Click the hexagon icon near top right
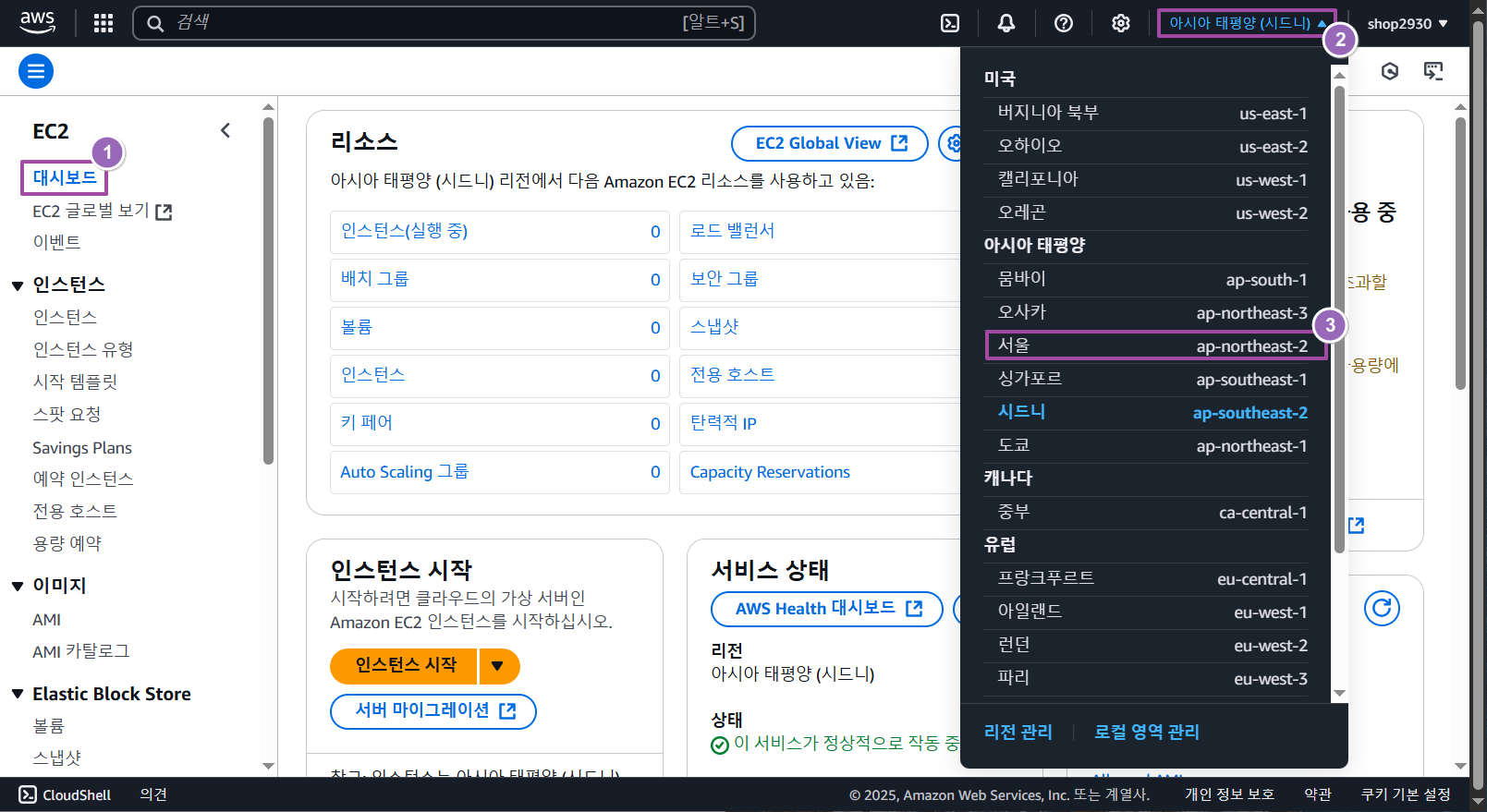This screenshot has width=1487, height=812. click(x=1390, y=71)
